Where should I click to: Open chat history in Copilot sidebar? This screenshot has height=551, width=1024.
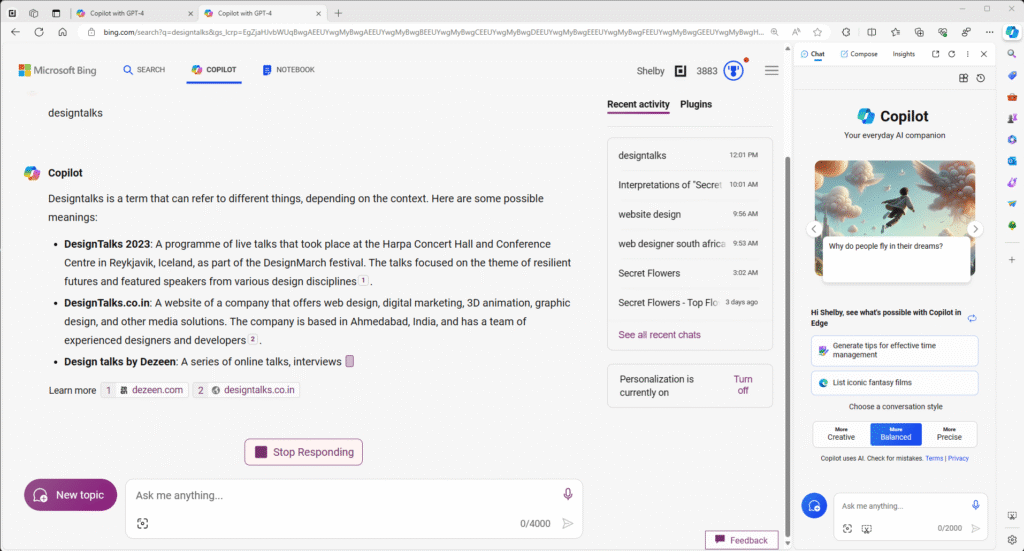980,78
